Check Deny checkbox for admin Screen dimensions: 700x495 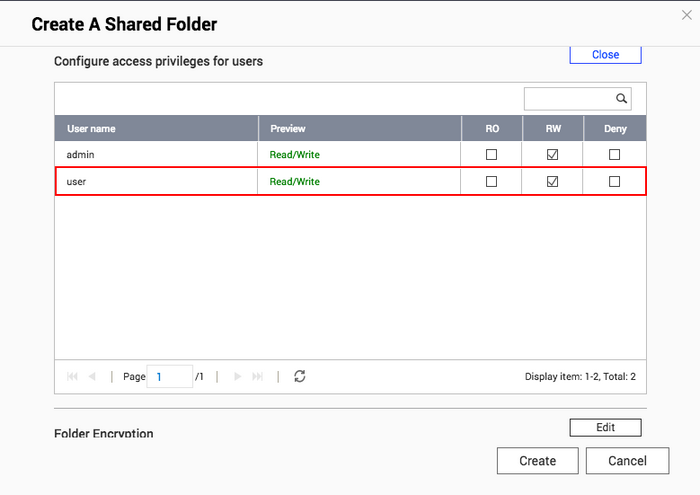[x=614, y=154]
